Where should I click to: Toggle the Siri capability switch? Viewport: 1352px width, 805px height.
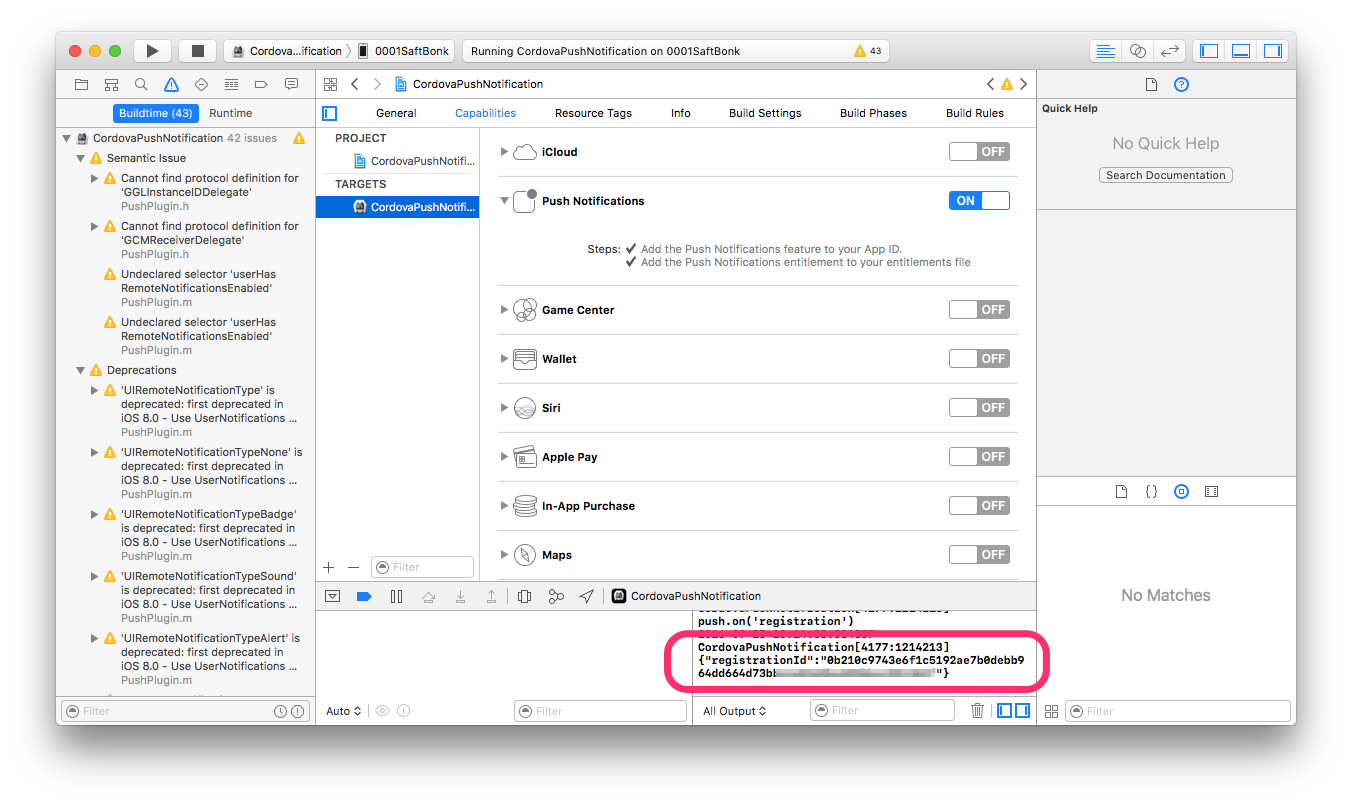(x=979, y=408)
